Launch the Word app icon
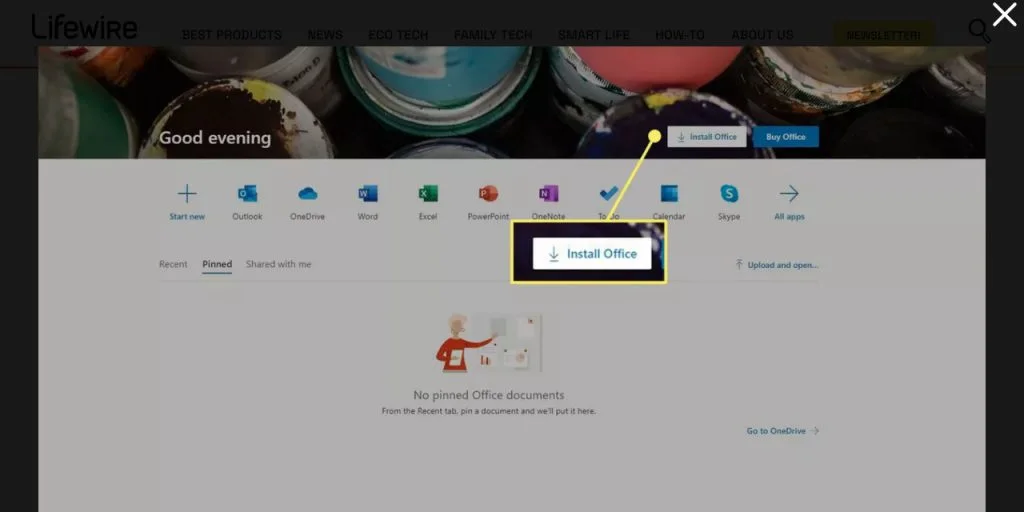1024x512 pixels. pyautogui.click(x=368, y=194)
